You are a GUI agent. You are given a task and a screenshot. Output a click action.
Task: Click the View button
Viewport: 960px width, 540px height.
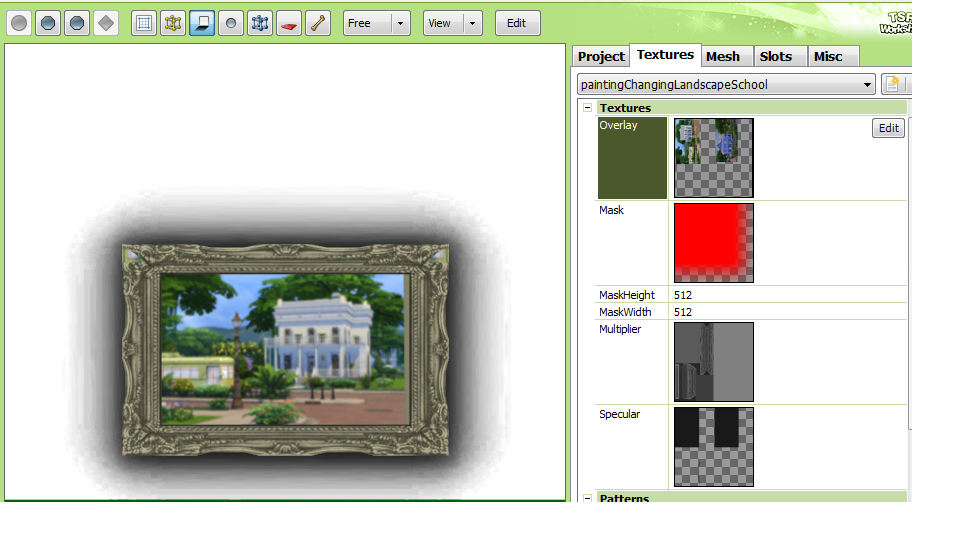click(443, 23)
